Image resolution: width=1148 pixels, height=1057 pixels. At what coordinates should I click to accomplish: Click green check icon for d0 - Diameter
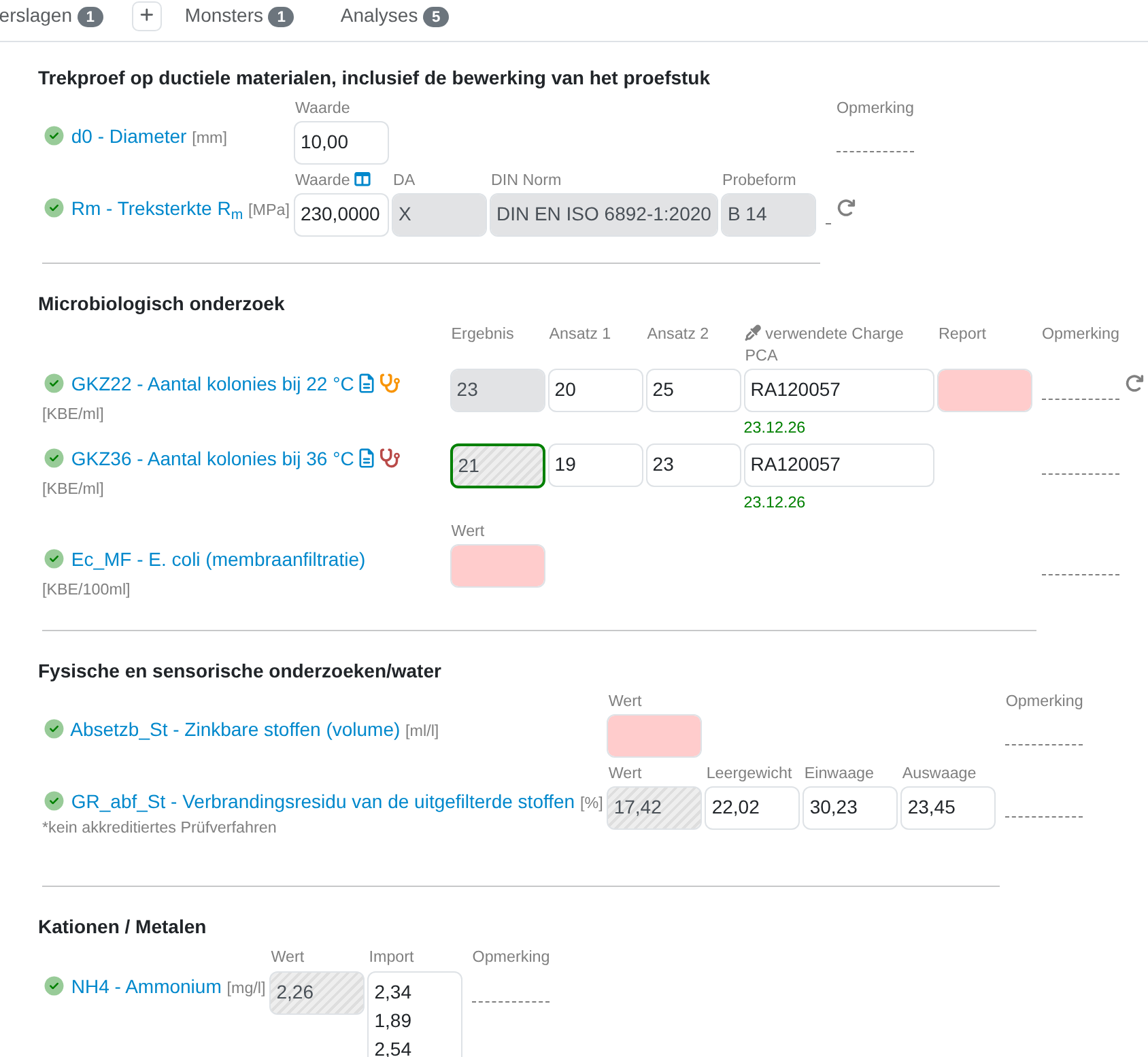[54, 136]
